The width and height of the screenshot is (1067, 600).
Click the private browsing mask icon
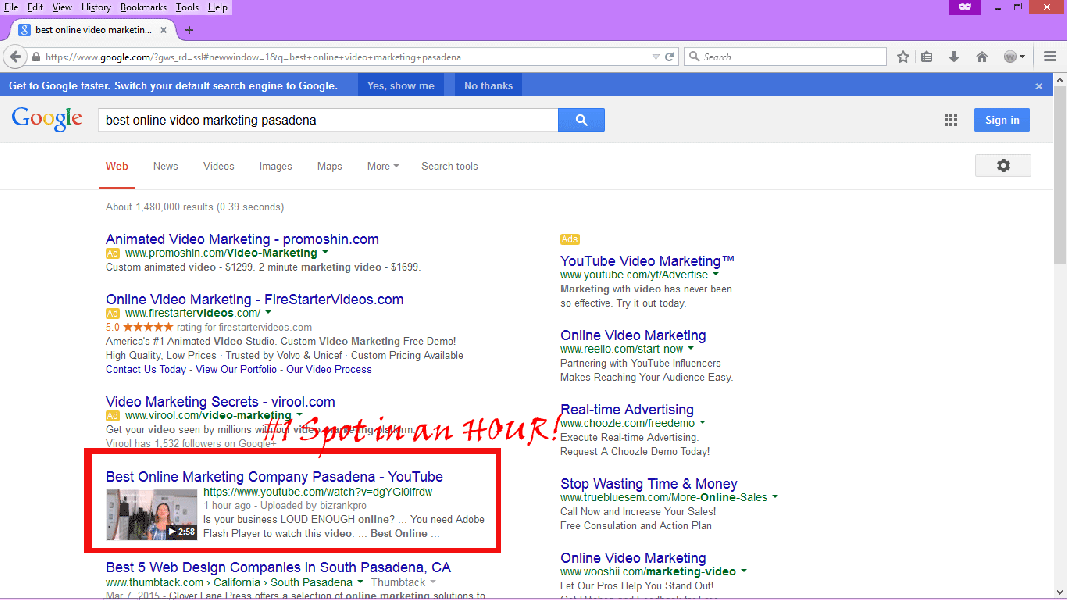coord(965,7)
